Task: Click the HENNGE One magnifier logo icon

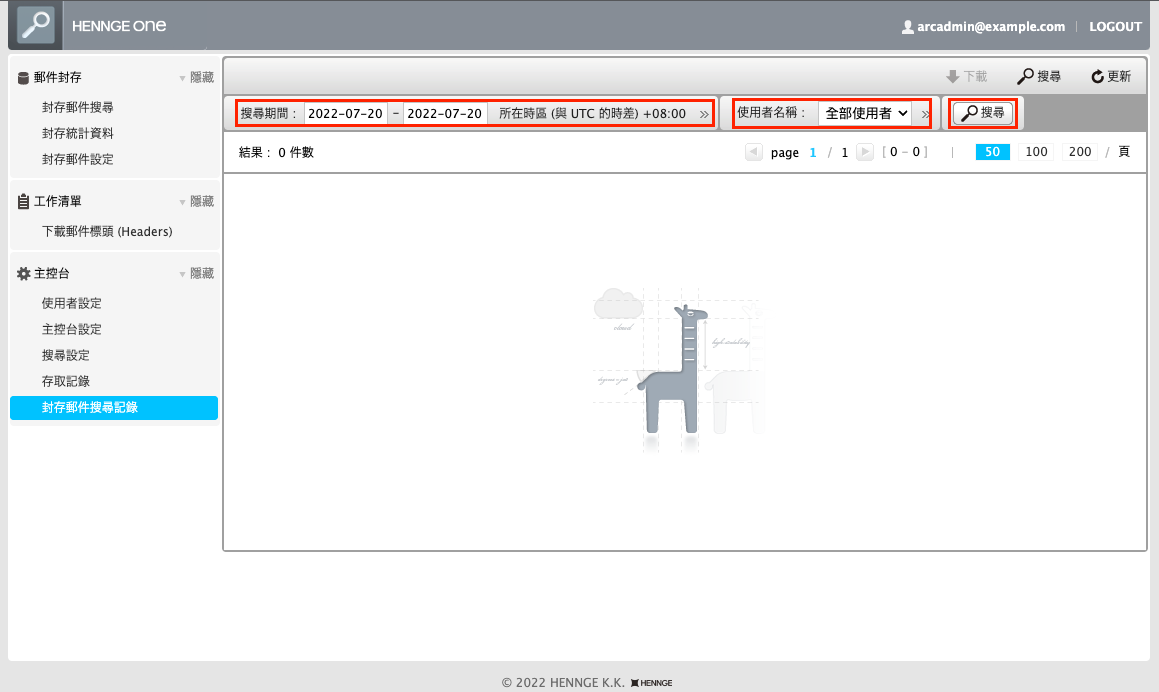Action: click(x=36, y=25)
